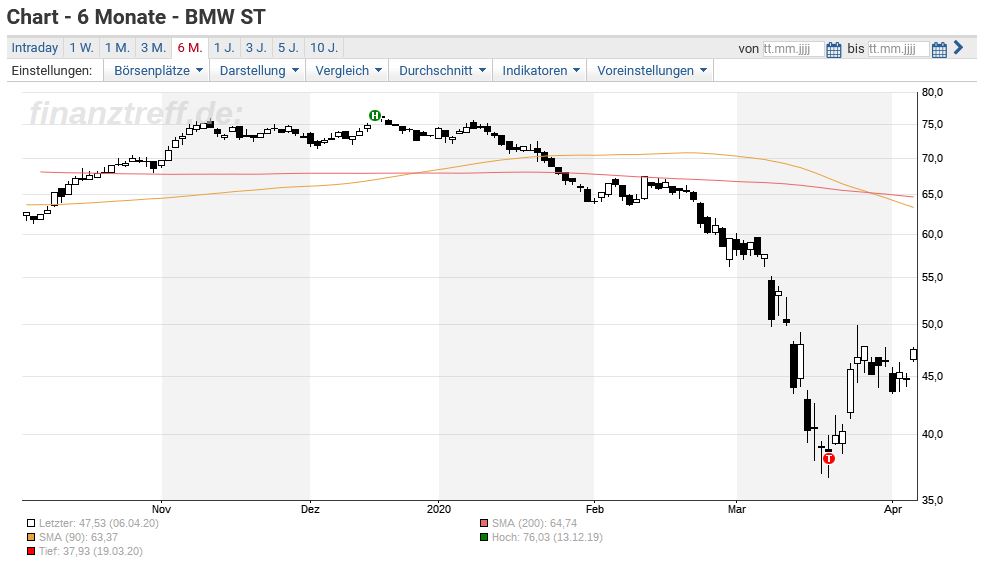Viewport: 987px width, 563px height.
Task: Switch to the Intraday tab
Action: [x=35, y=48]
